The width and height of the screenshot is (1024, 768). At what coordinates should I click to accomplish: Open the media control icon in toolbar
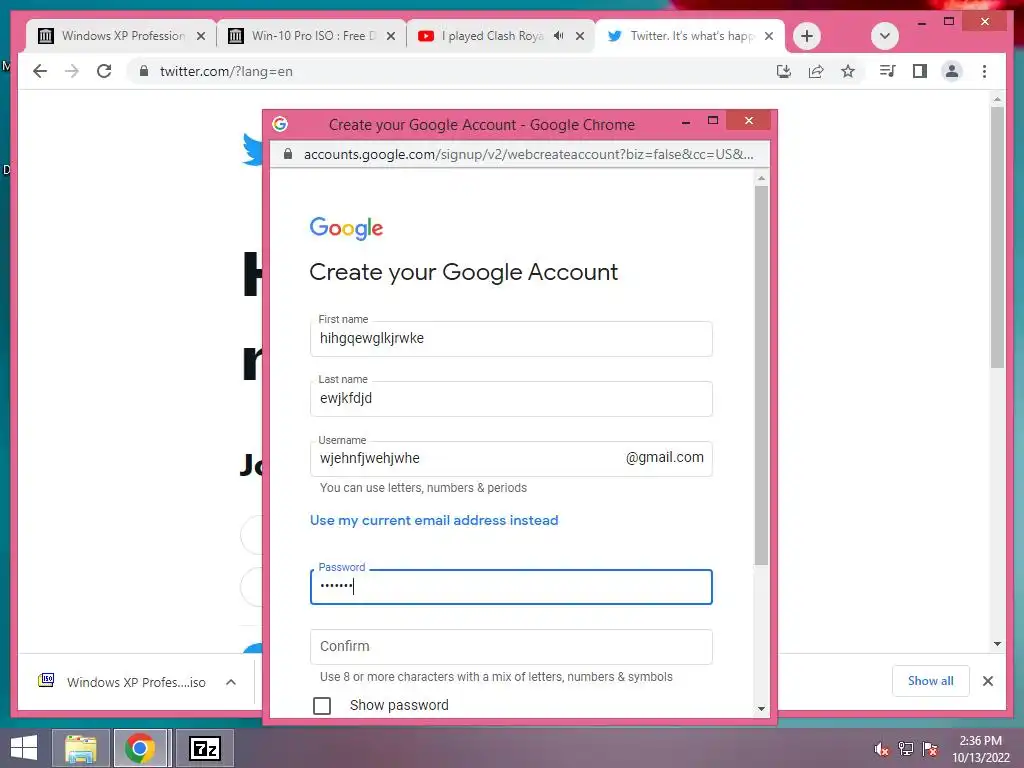[x=887, y=71]
